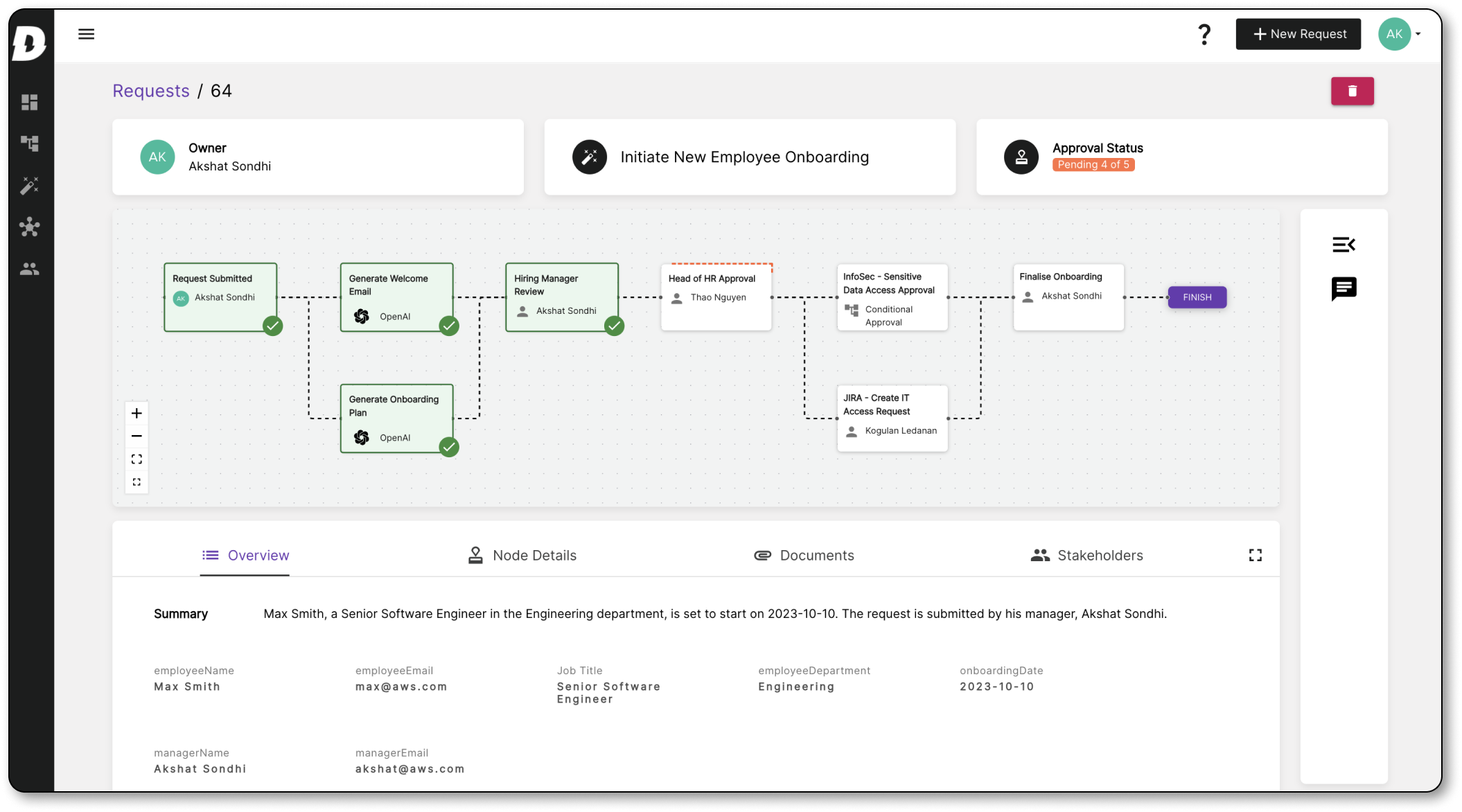Collapse the right-side activity panel
Image resolution: width=1462 pixels, height=812 pixels.
(x=1344, y=244)
